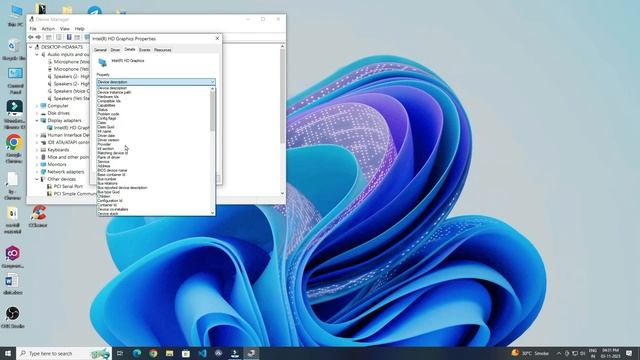This screenshot has height=360, width=640.
Task: Choose Device instance path from the list
Action: pyautogui.click(x=114, y=92)
